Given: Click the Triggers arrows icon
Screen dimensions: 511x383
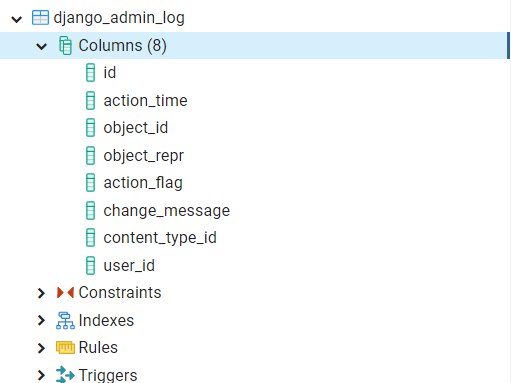Looking at the screenshot, I should click(65, 375).
